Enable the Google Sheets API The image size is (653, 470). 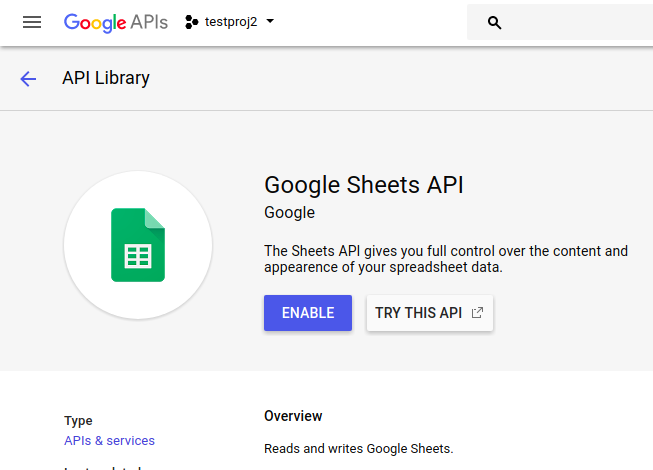coord(308,313)
